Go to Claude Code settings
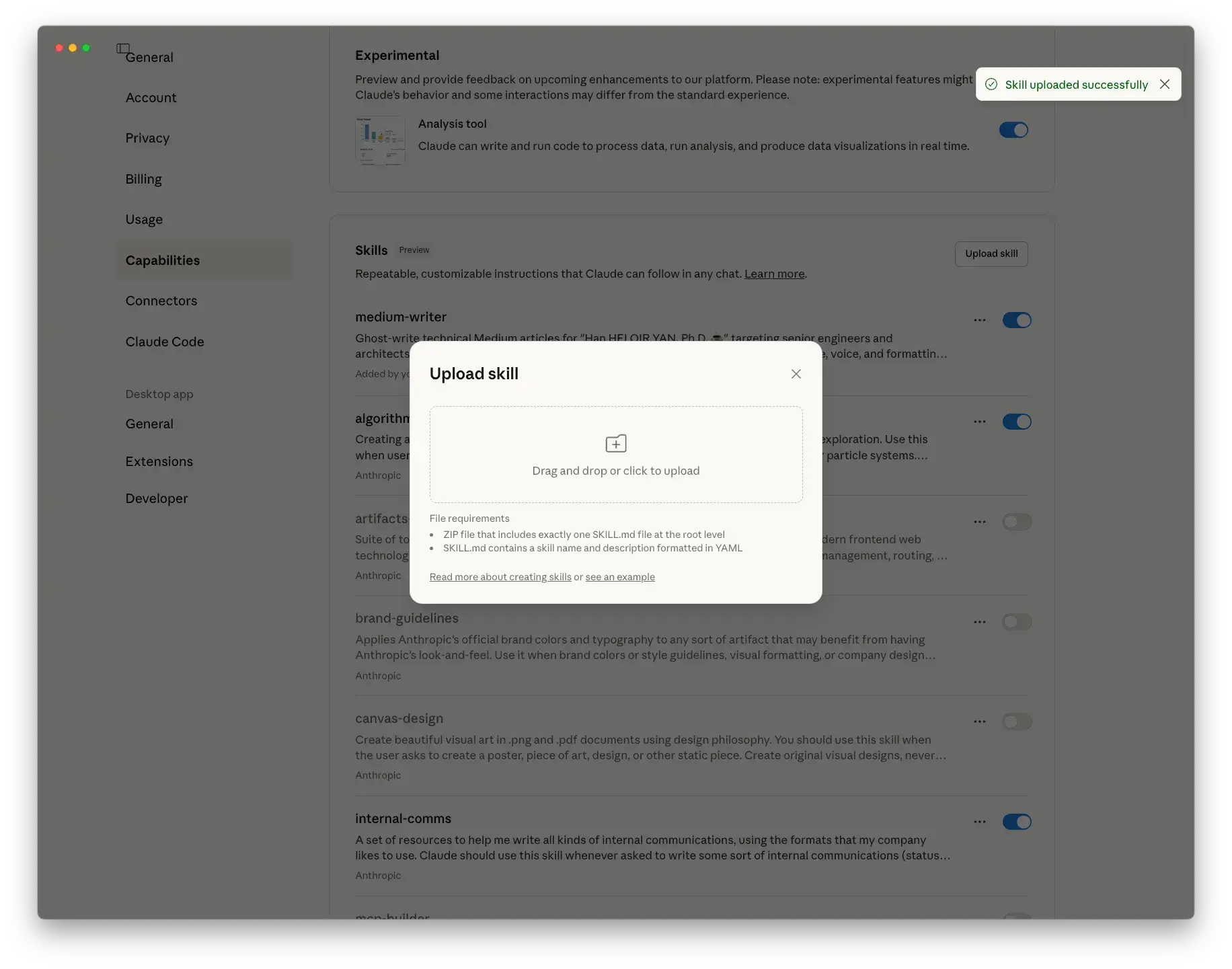This screenshot has height=969, width=1232. coord(165,342)
